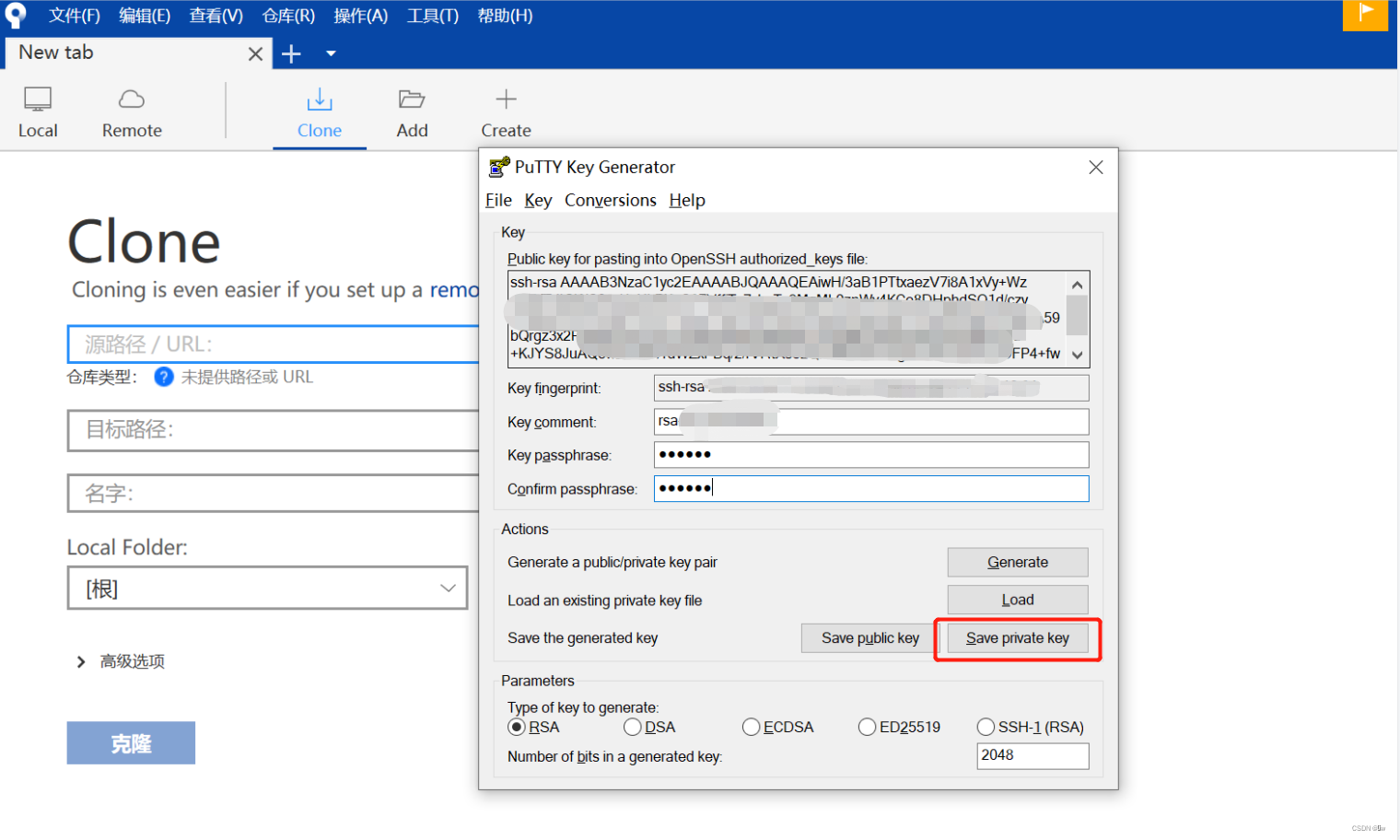This screenshot has height=840, width=1400.
Task: Click the Generate button
Action: click(x=1018, y=562)
